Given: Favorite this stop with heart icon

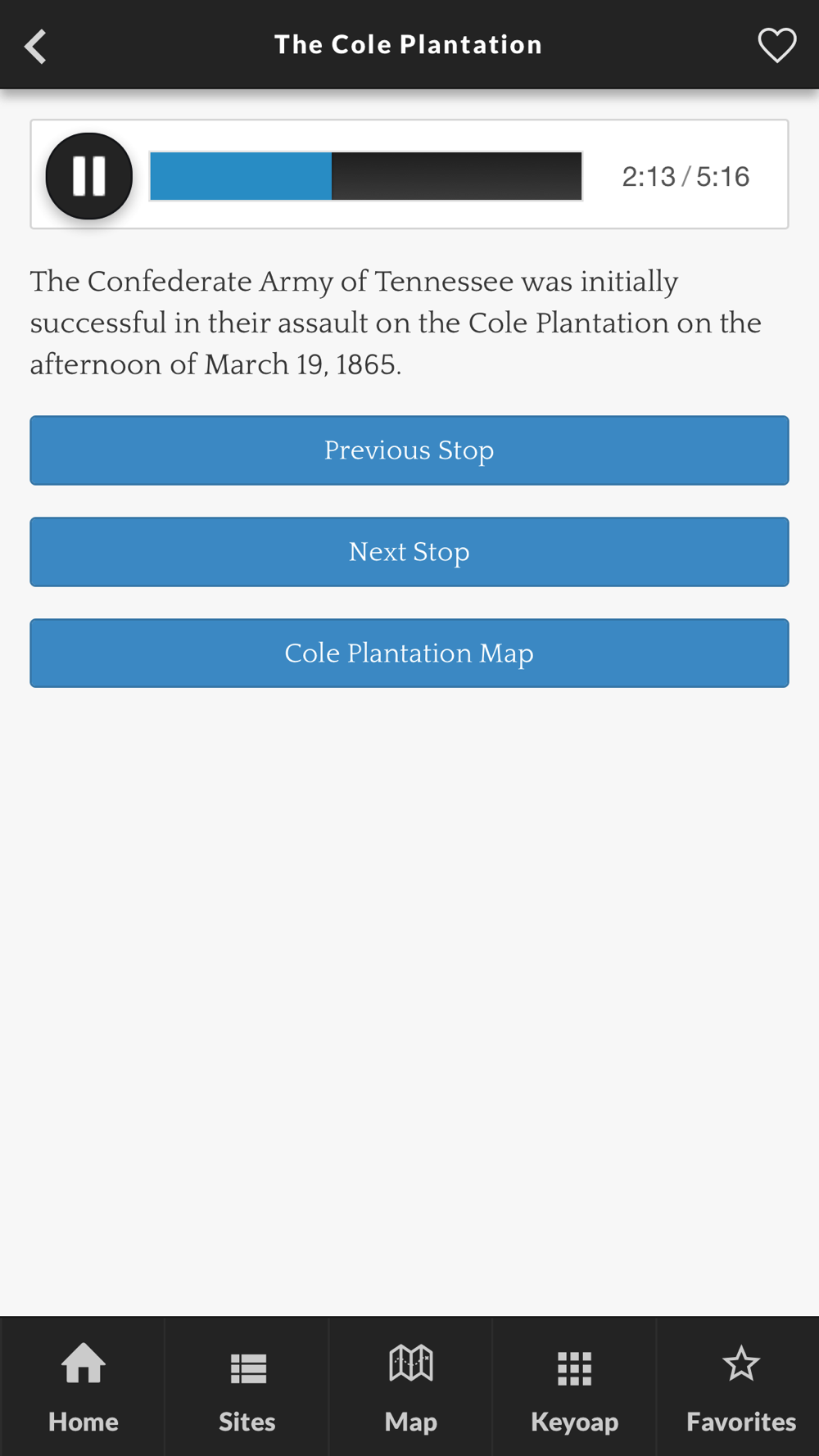Looking at the screenshot, I should [x=776, y=45].
